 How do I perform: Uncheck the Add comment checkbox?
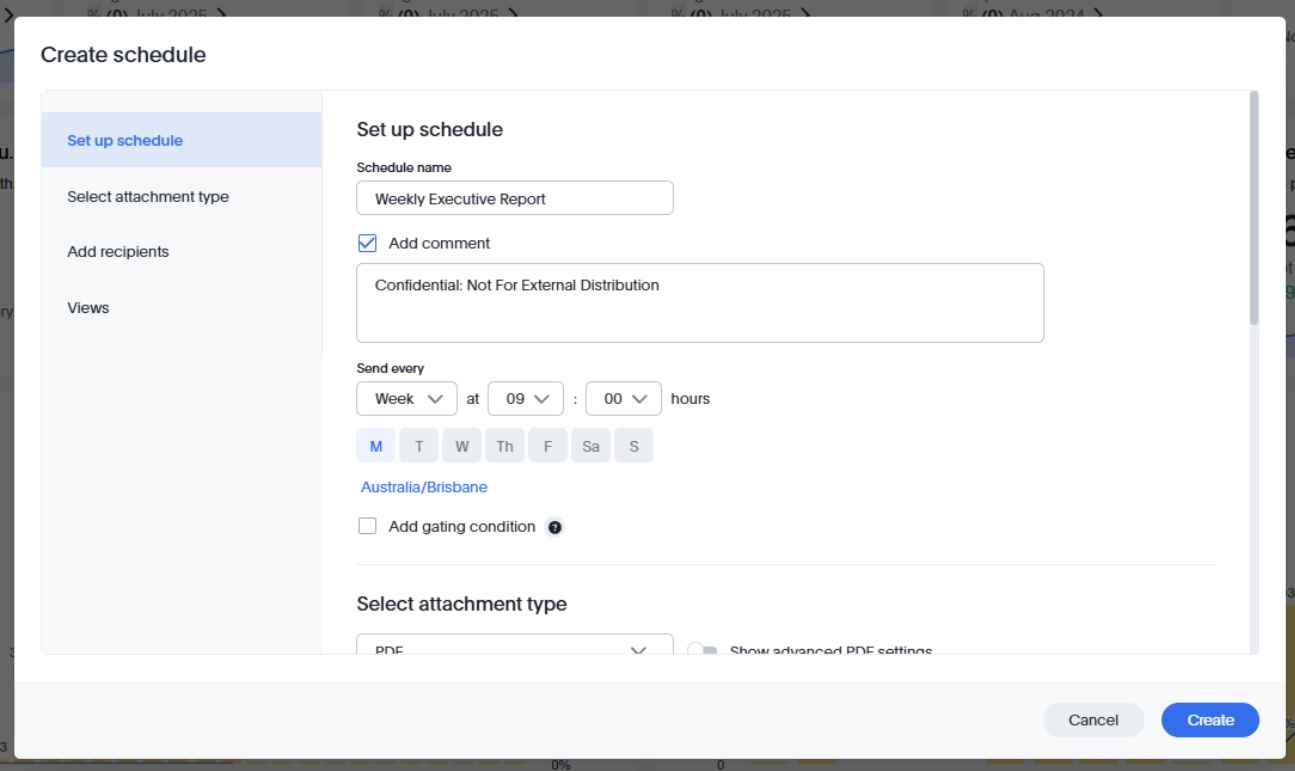[x=367, y=243]
